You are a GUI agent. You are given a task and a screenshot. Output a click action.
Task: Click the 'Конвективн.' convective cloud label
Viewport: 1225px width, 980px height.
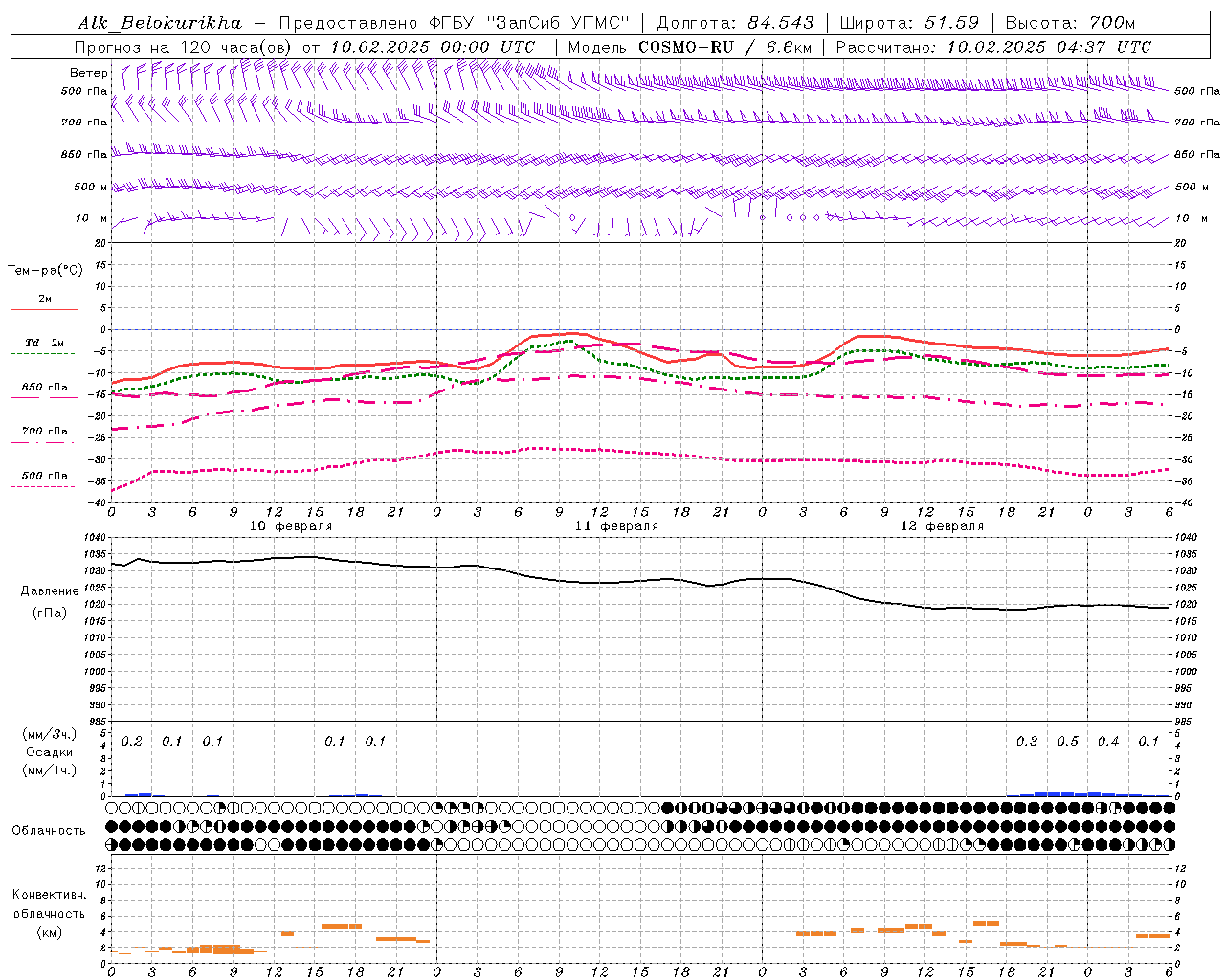coord(49,895)
